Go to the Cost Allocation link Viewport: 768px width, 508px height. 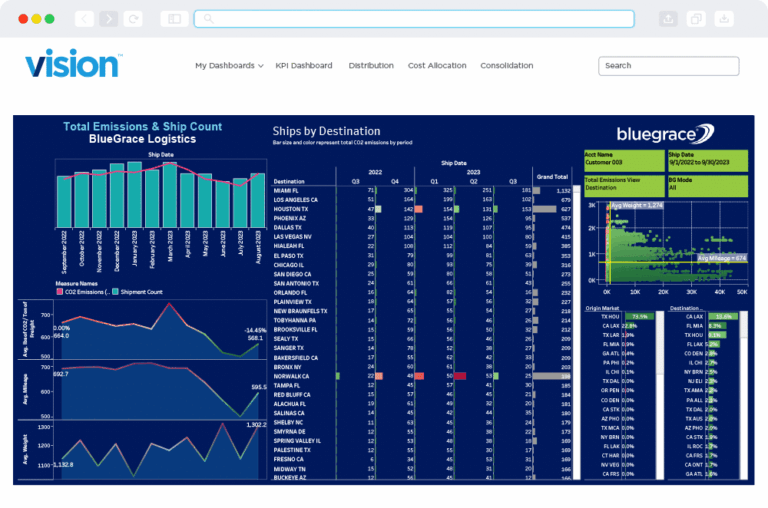(x=437, y=66)
